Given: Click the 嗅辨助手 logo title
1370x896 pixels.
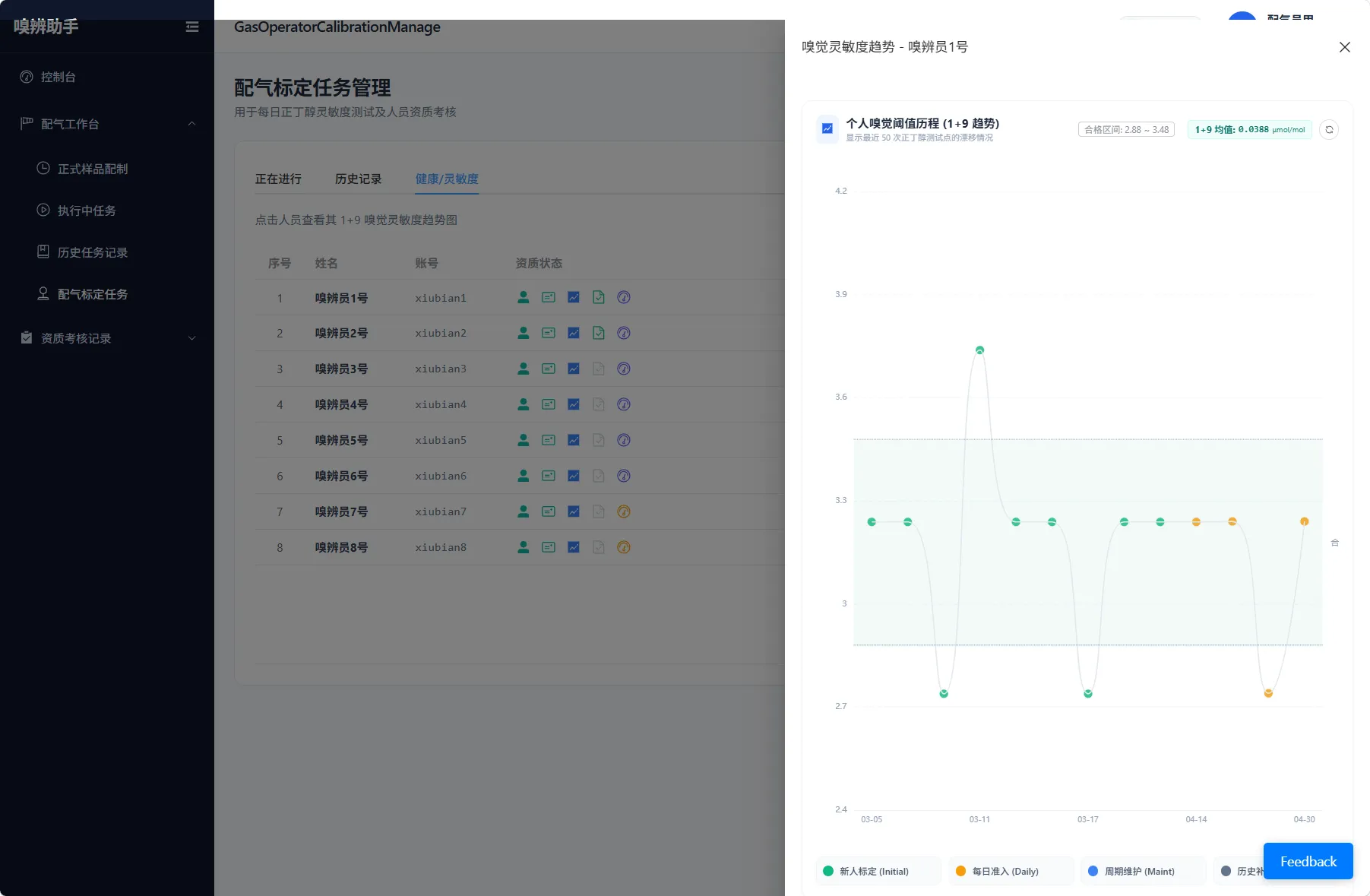Looking at the screenshot, I should pyautogui.click(x=46, y=27).
